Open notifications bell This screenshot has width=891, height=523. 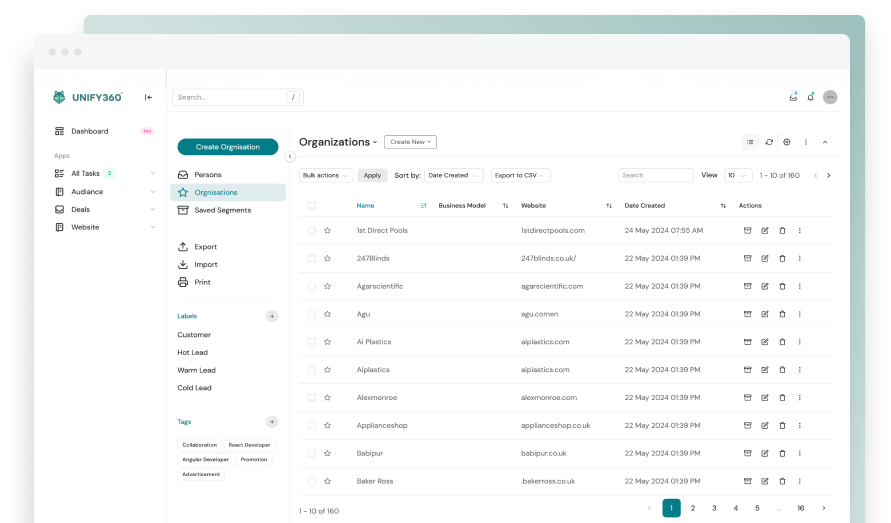click(811, 97)
